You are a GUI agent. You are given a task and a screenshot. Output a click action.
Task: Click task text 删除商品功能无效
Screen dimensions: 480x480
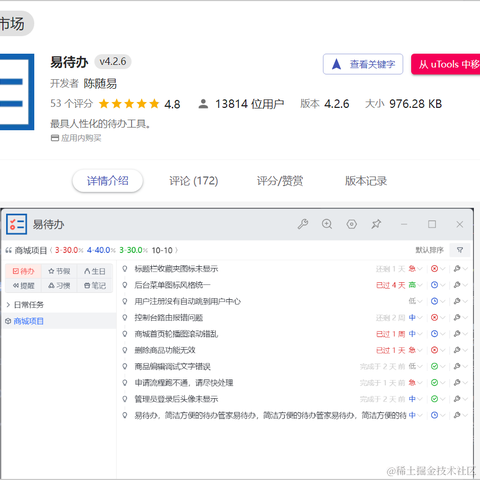tap(165, 350)
